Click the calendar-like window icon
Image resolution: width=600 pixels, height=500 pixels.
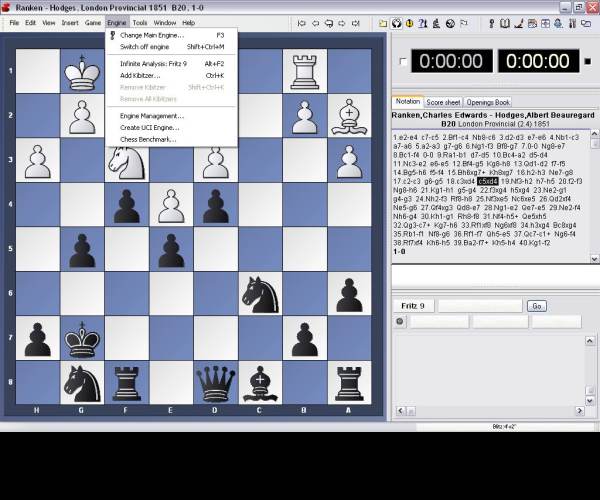[x=532, y=24]
